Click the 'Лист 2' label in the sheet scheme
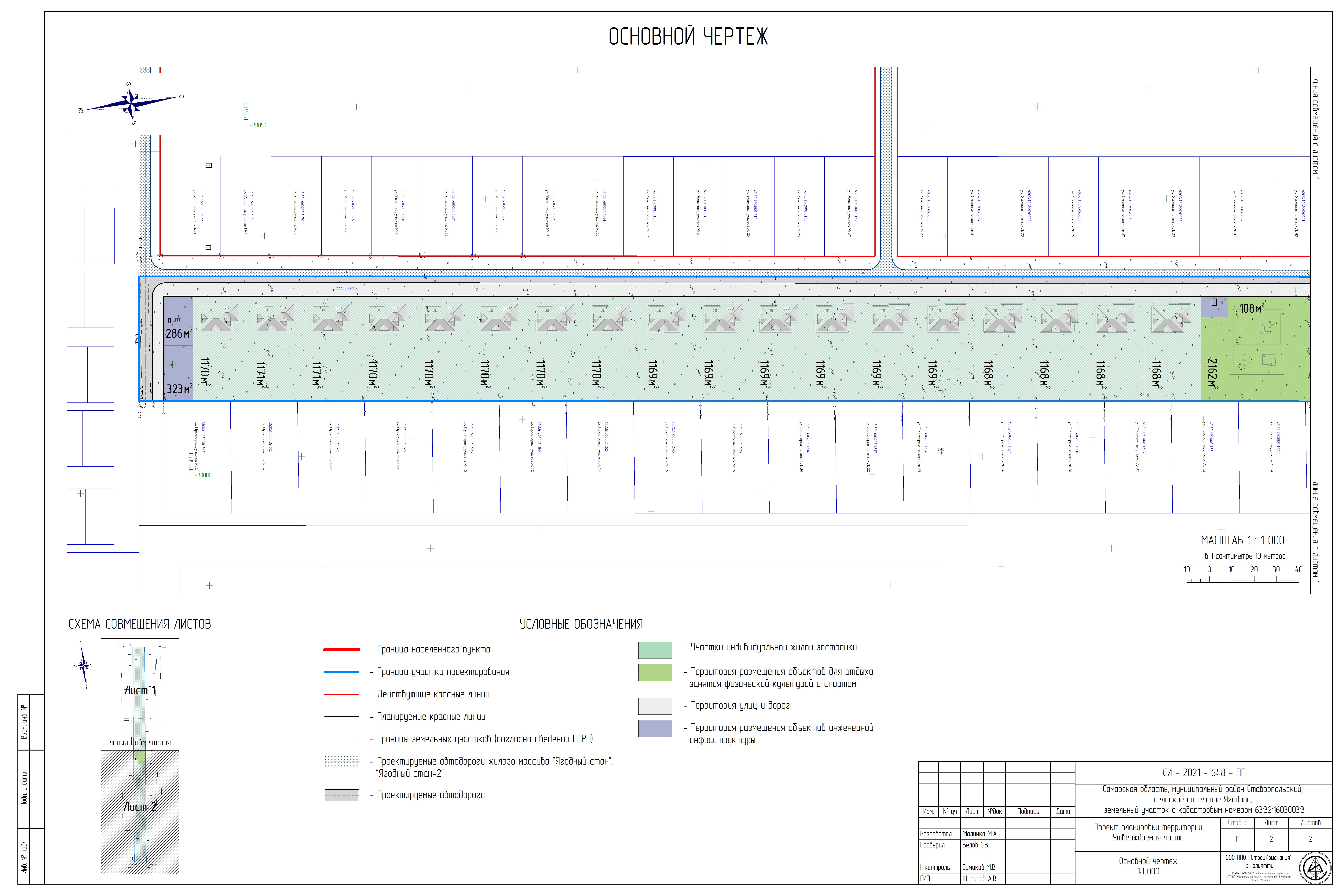Image resolution: width=1344 pixels, height=896 pixels. tap(140, 807)
